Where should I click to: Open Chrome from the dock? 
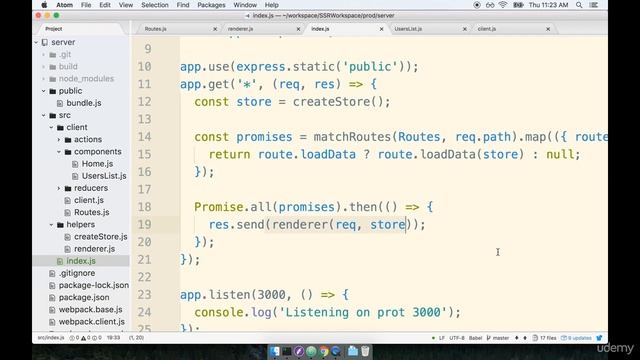[324, 351]
